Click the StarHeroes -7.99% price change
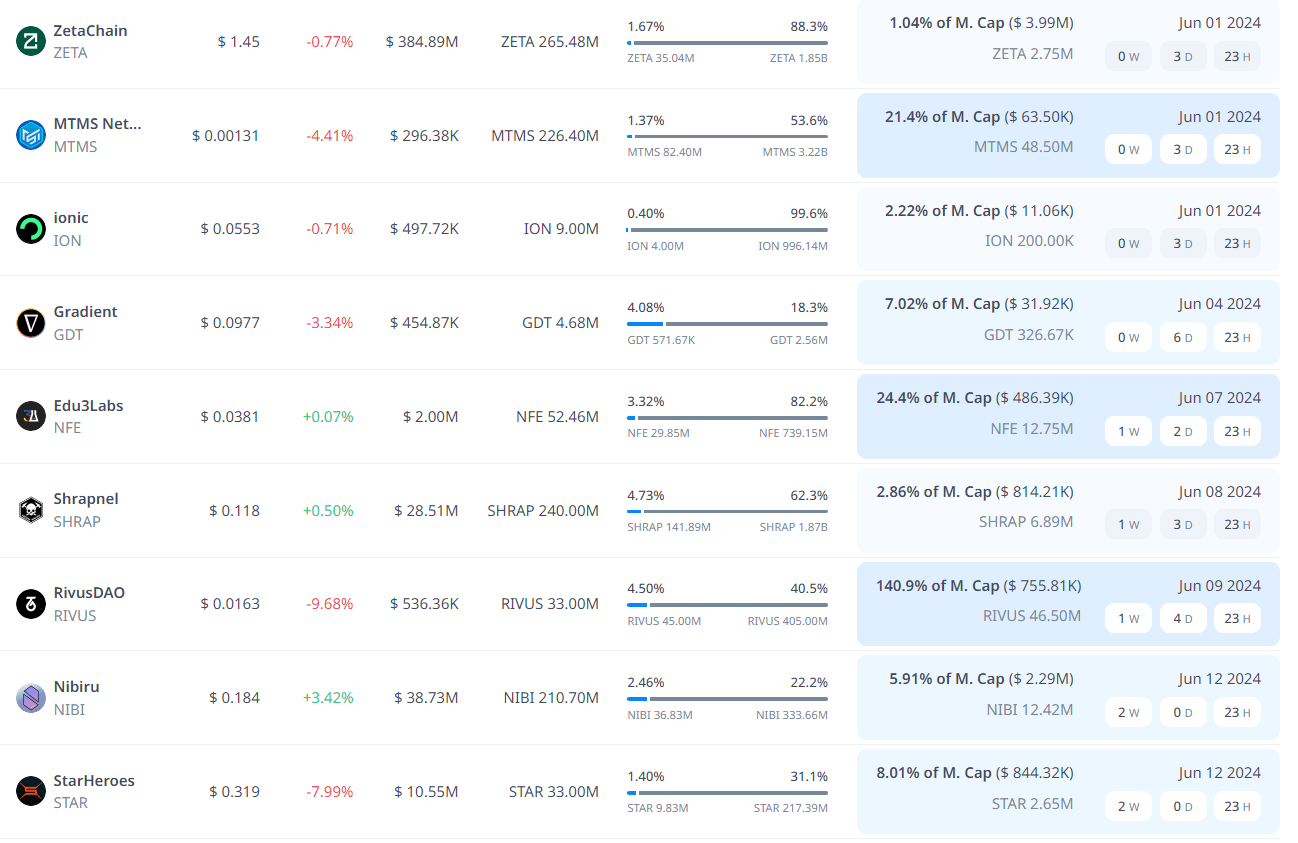1298x843 pixels. click(329, 792)
